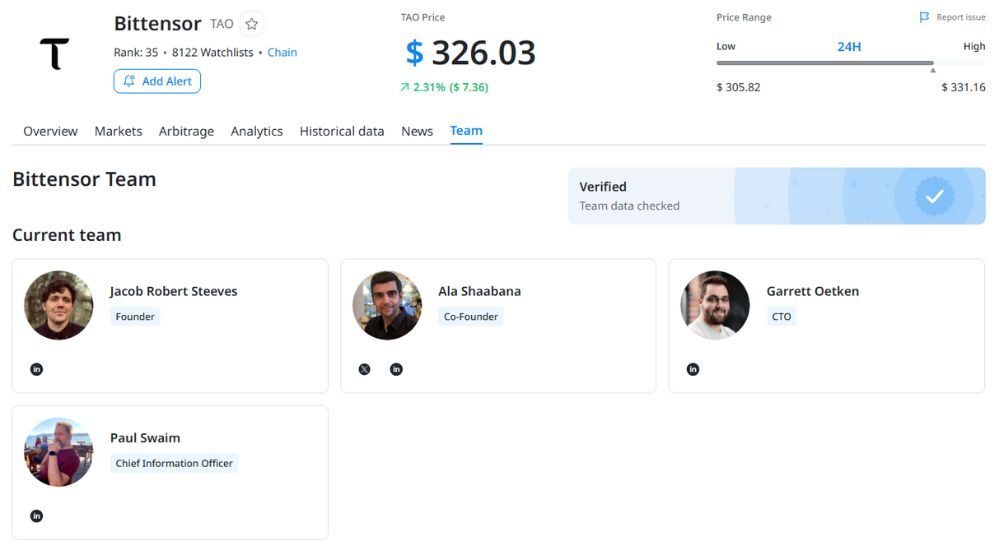Click the verified checkmark badge icon
The image size is (1000, 553).
(933, 196)
